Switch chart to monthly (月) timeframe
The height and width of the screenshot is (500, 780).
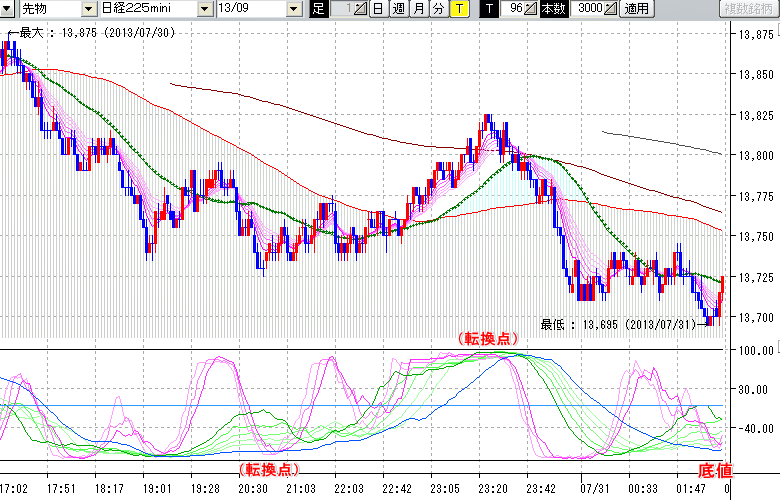click(418, 9)
